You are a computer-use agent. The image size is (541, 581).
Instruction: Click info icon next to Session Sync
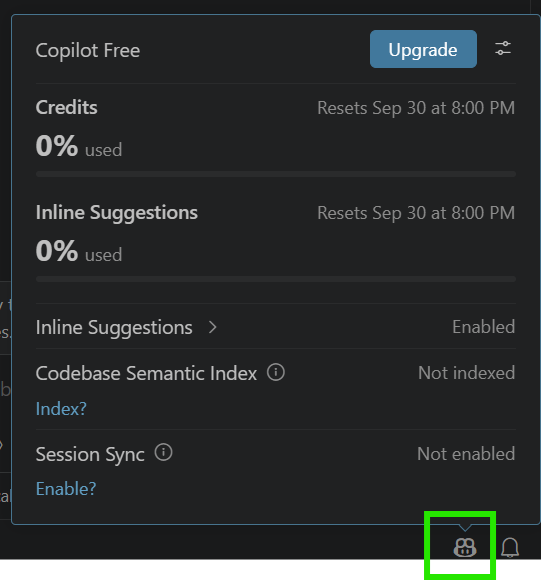(163, 452)
